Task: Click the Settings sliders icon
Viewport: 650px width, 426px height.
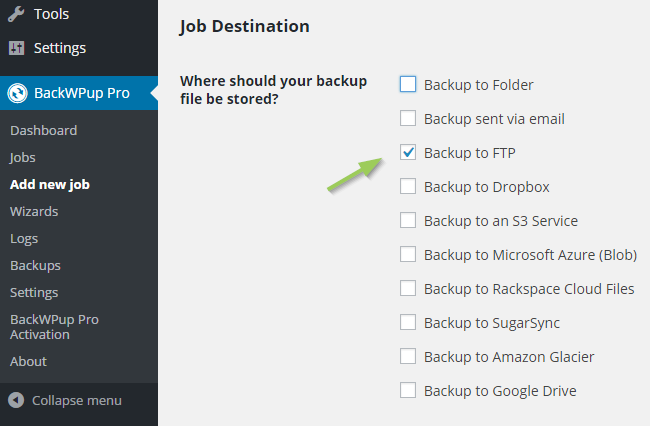Action: pyautogui.click(x=17, y=48)
